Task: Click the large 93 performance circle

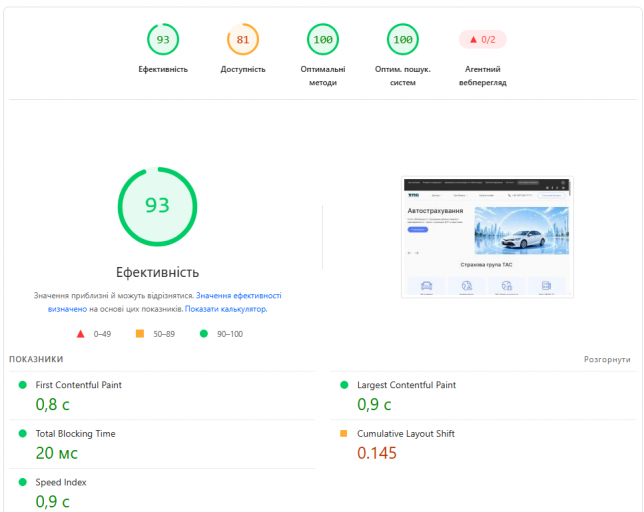Action: 157,207
